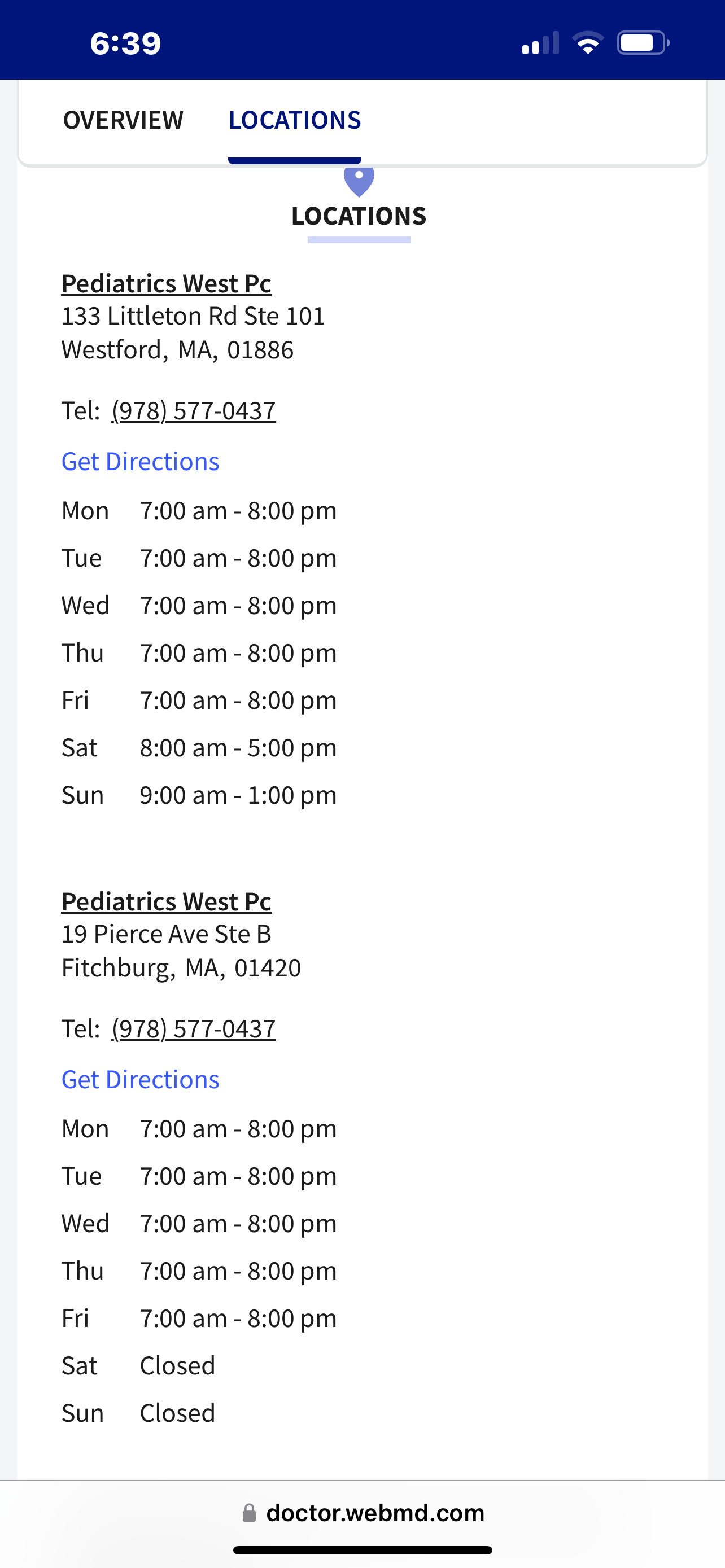Open Pediatrics West Pc link for Fitchburg
Viewport: 725px width, 1568px height.
coord(166,901)
